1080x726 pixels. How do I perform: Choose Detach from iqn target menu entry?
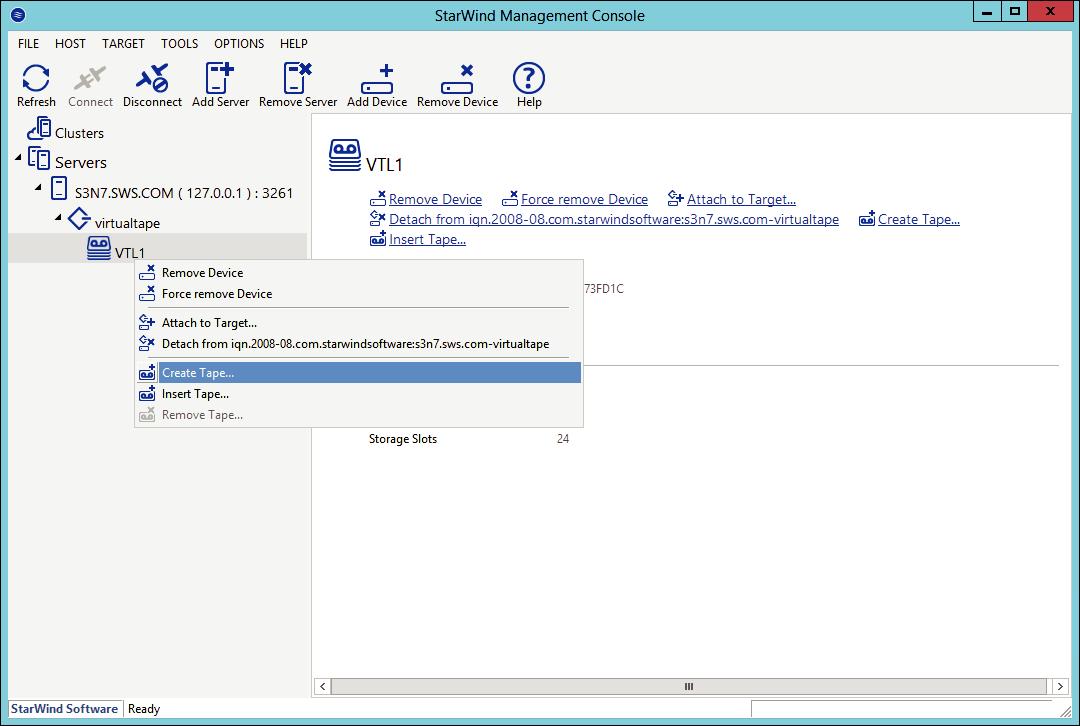click(x=359, y=344)
